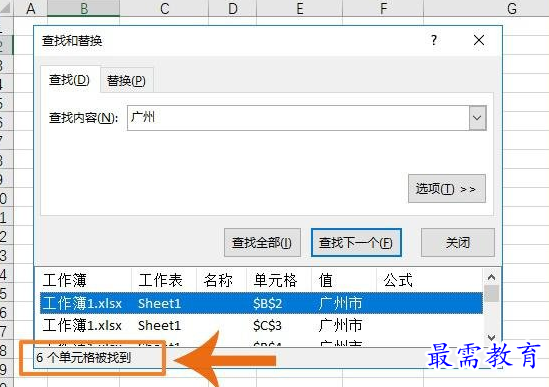Click the 单元格 column header
Image resolution: width=549 pixels, height=387 pixels.
[279, 280]
